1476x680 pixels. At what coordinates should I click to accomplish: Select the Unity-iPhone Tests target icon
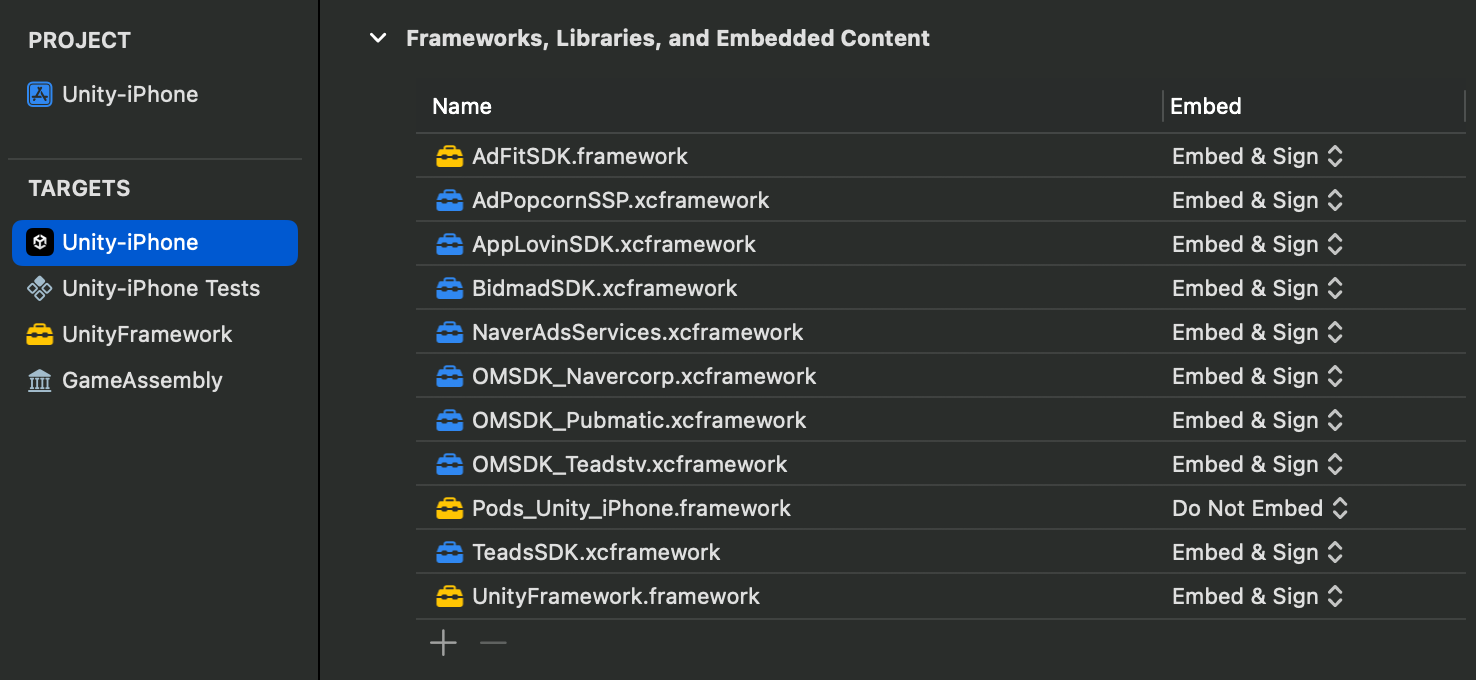click(x=40, y=289)
